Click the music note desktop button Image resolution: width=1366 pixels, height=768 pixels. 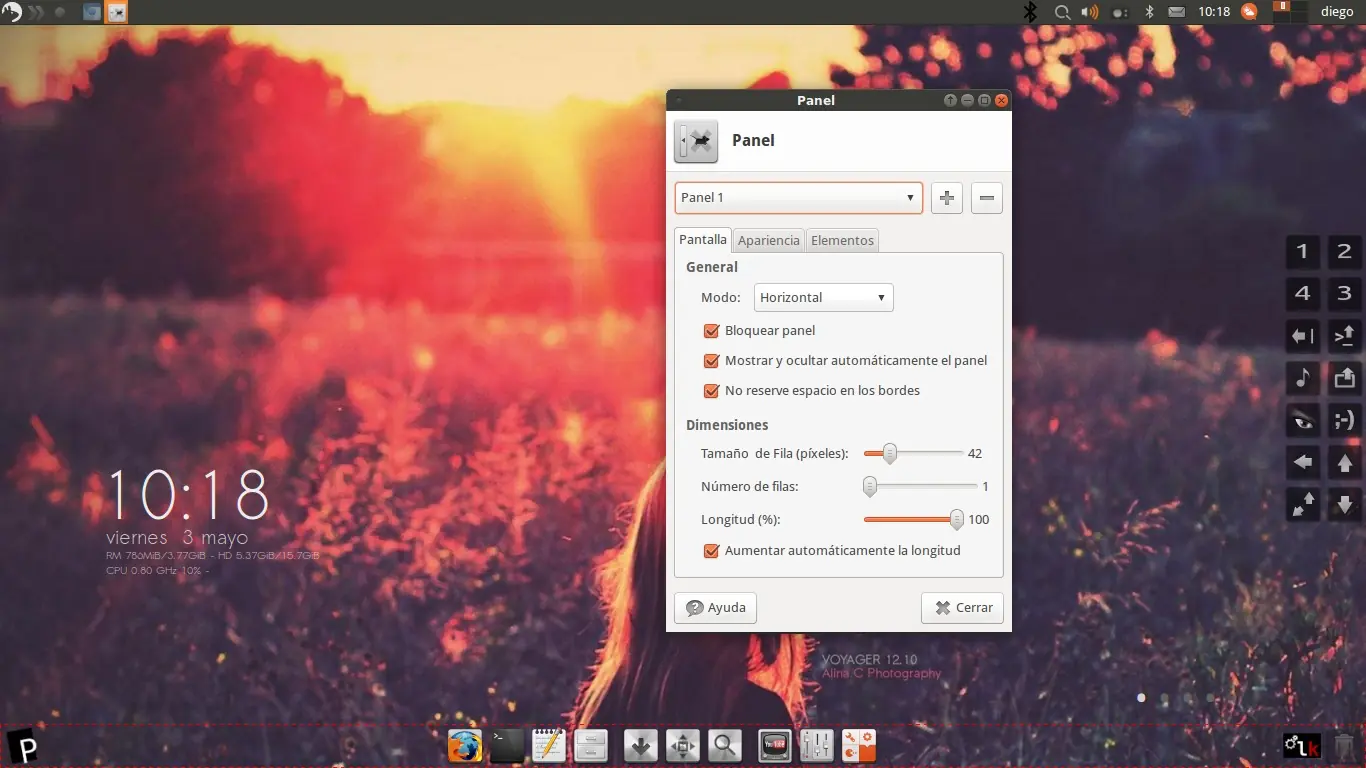point(1302,378)
